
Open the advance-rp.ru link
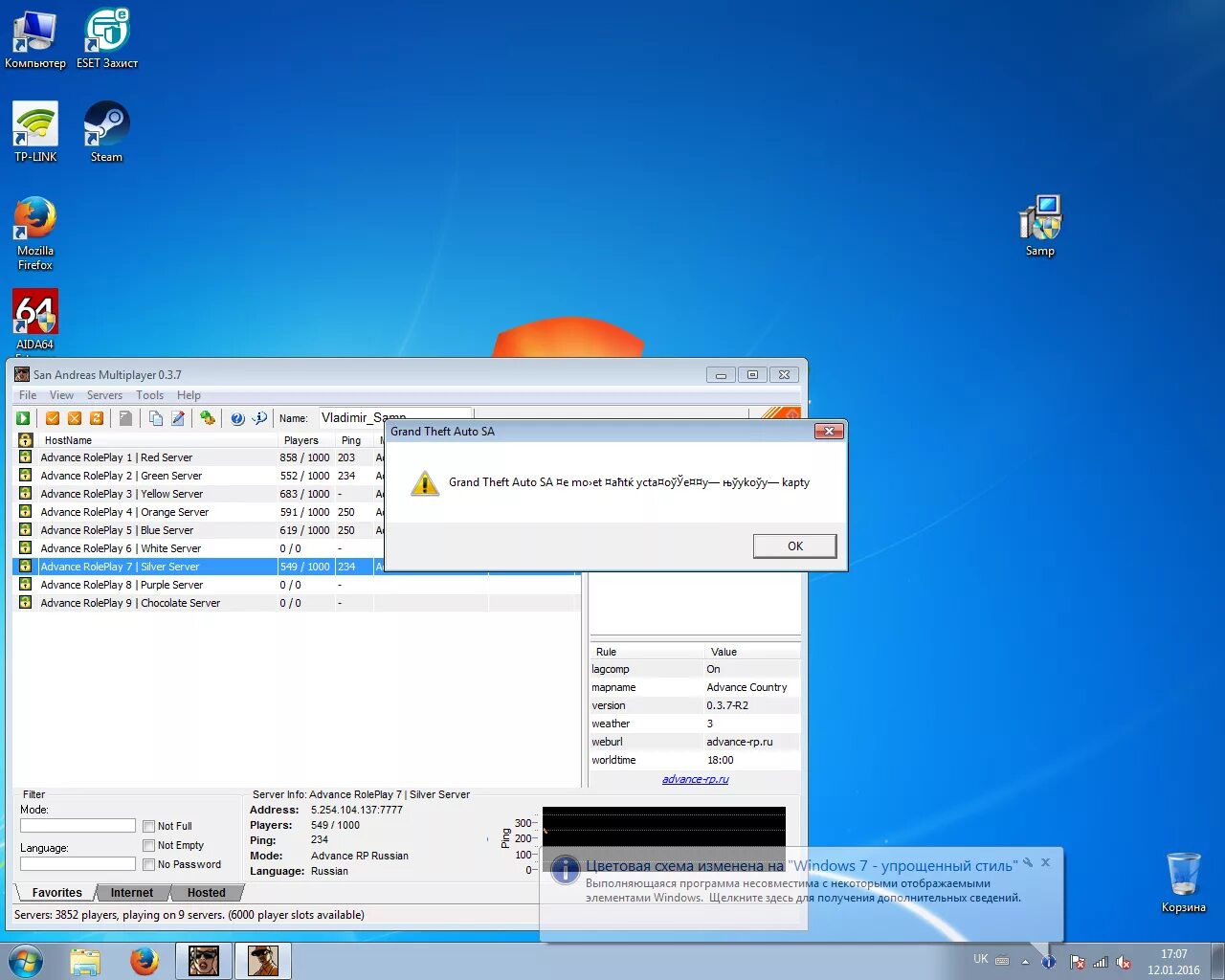point(695,779)
